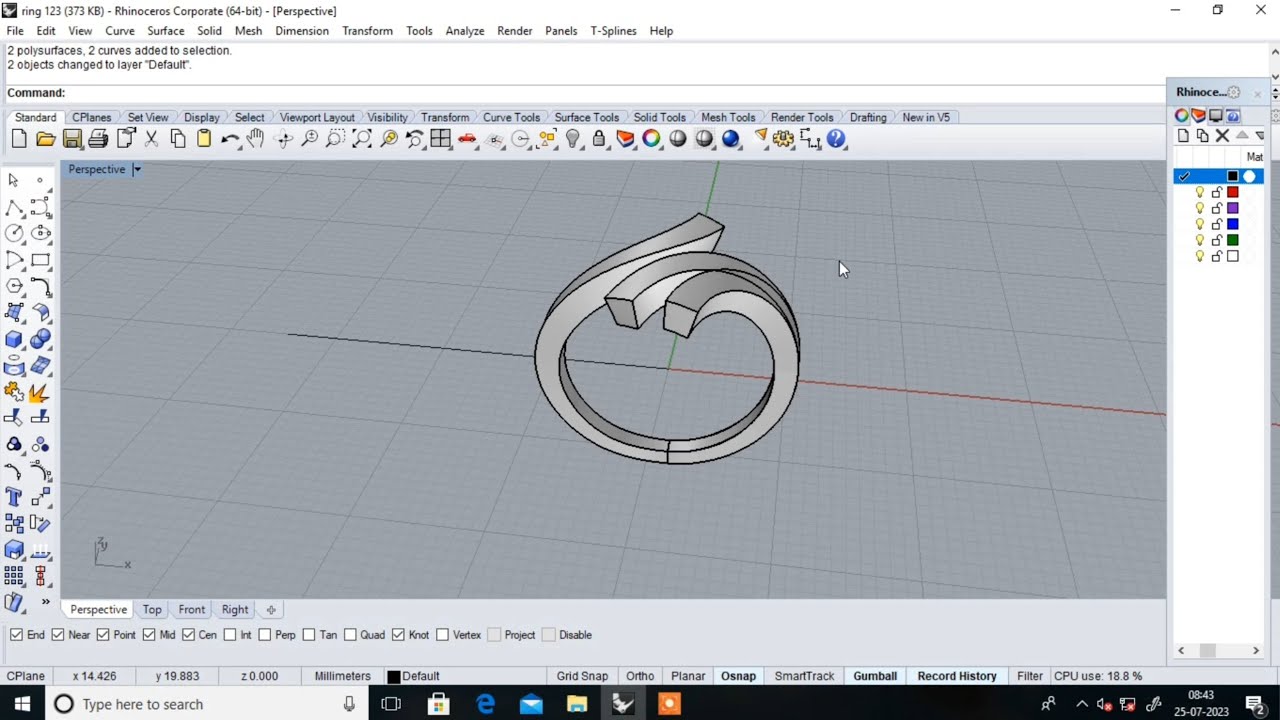Open the Curve menu
1280x720 pixels.
[x=119, y=31]
